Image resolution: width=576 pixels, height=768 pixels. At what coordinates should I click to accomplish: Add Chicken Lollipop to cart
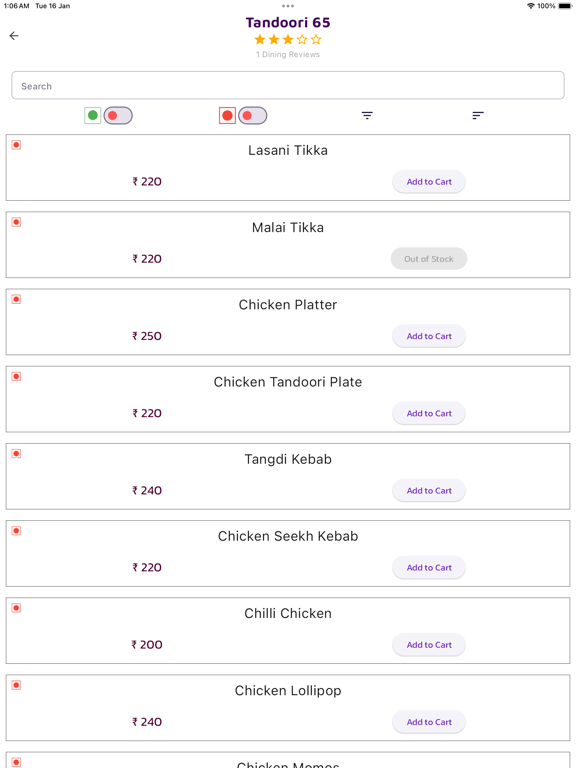(429, 722)
